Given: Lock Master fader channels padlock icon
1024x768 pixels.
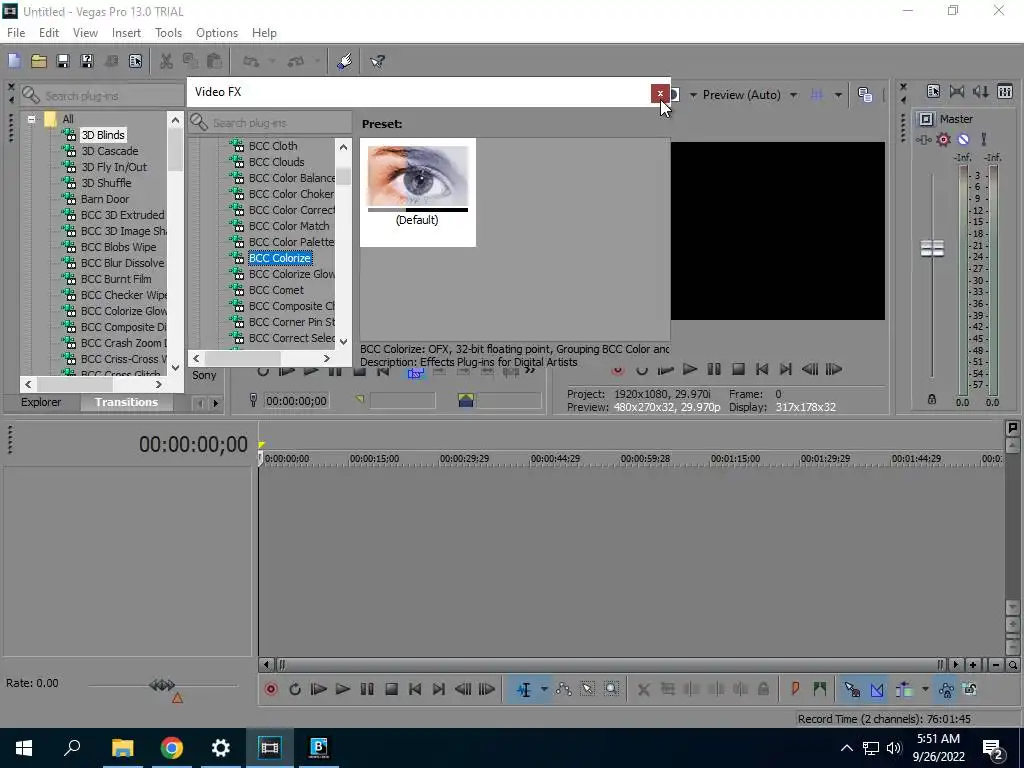Looking at the screenshot, I should pyautogui.click(x=932, y=399).
